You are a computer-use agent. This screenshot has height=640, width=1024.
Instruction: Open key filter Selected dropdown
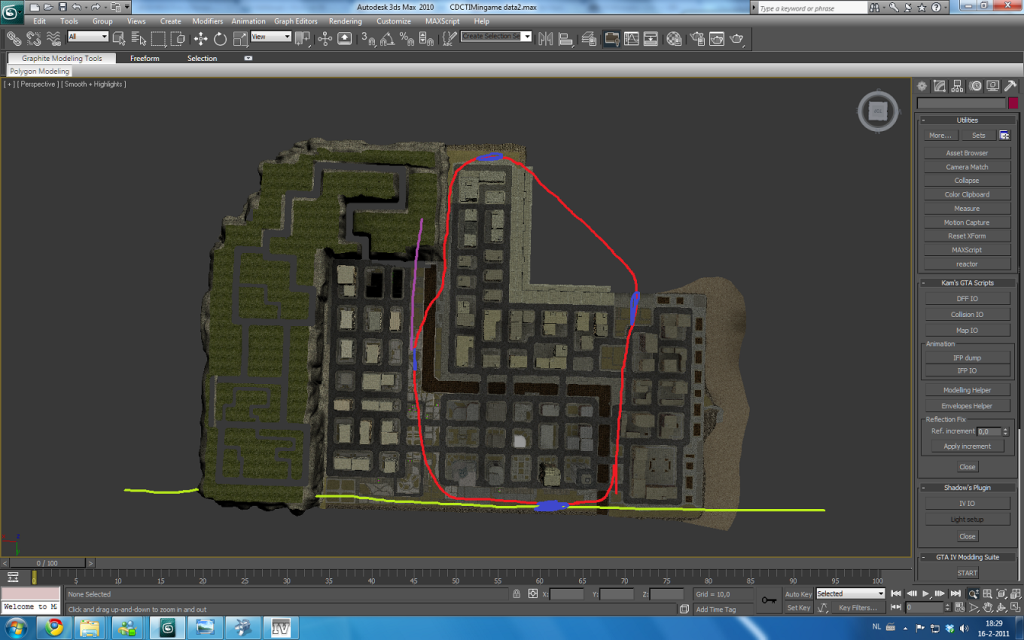click(x=850, y=594)
